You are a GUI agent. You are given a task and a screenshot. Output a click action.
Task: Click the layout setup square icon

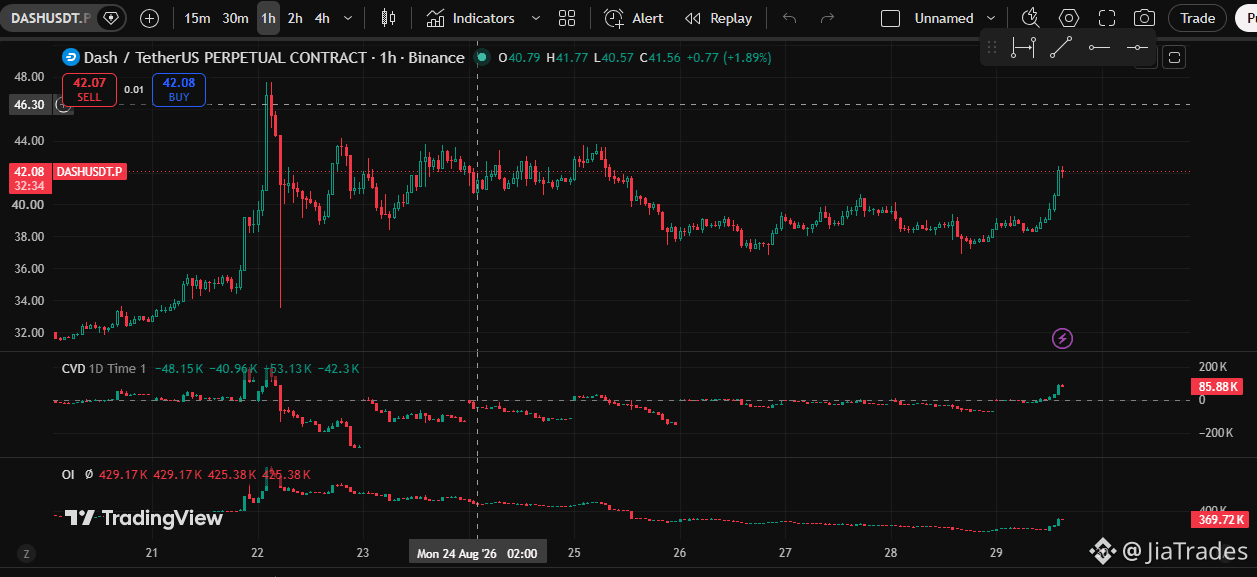click(890, 18)
